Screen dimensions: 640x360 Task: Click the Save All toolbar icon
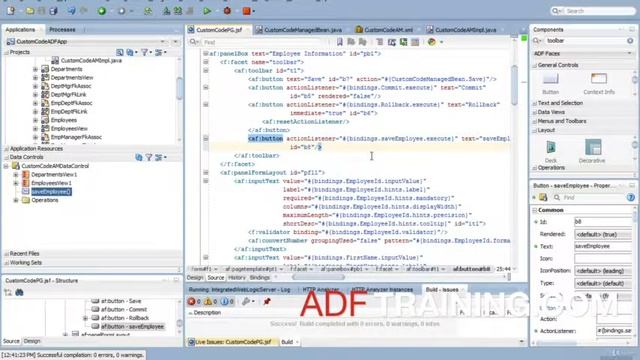(x=53, y=11)
